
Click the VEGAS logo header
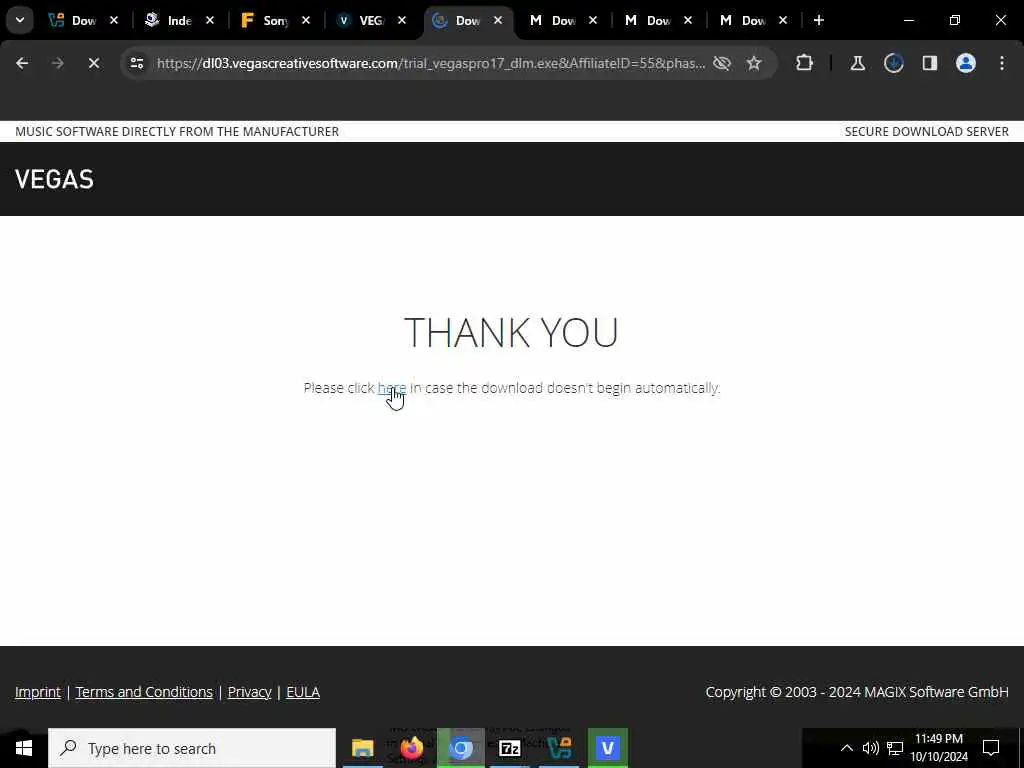(x=54, y=179)
